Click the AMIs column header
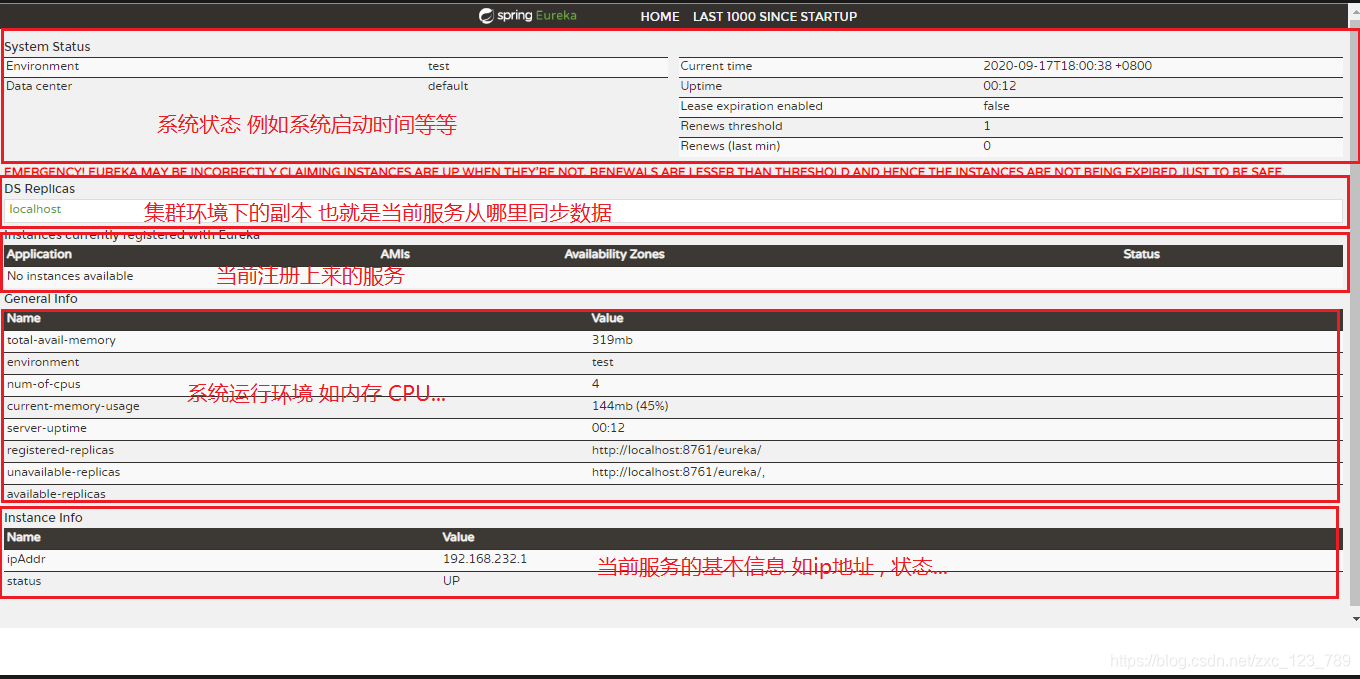 [x=395, y=254]
